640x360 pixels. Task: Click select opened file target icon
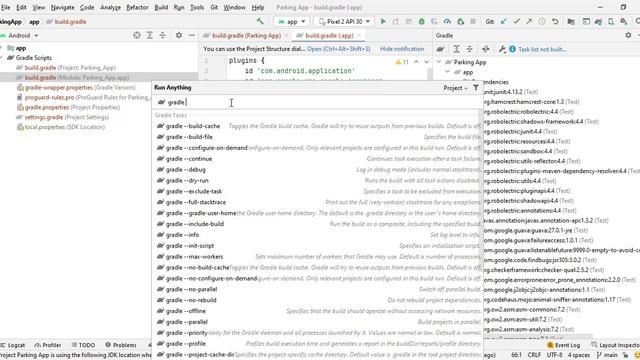point(137,36)
